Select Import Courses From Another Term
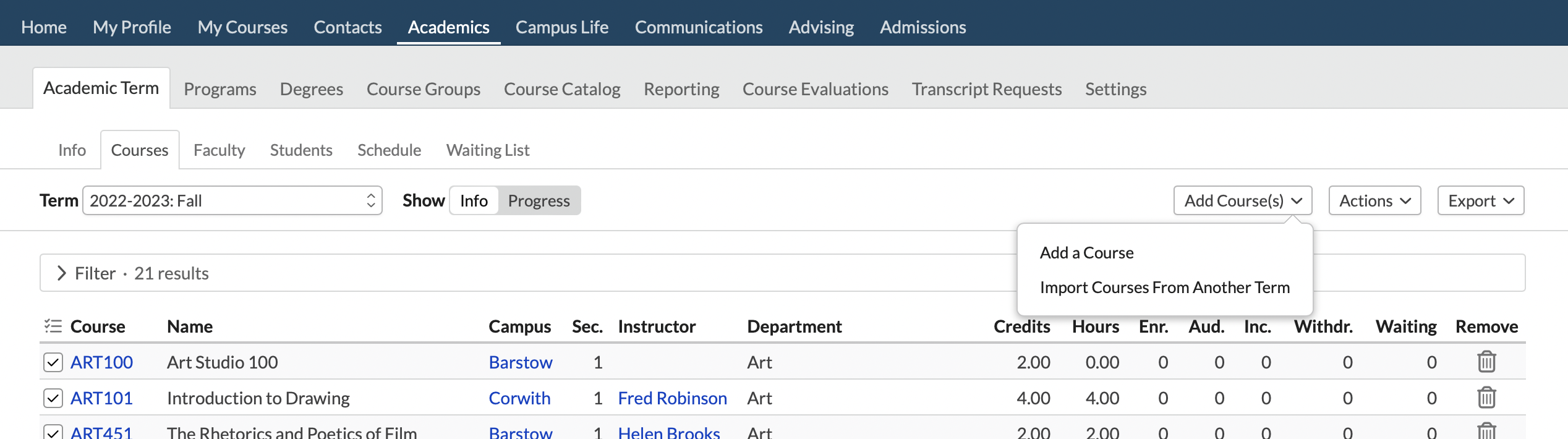Image resolution: width=1568 pixels, height=439 pixels. 1164,288
